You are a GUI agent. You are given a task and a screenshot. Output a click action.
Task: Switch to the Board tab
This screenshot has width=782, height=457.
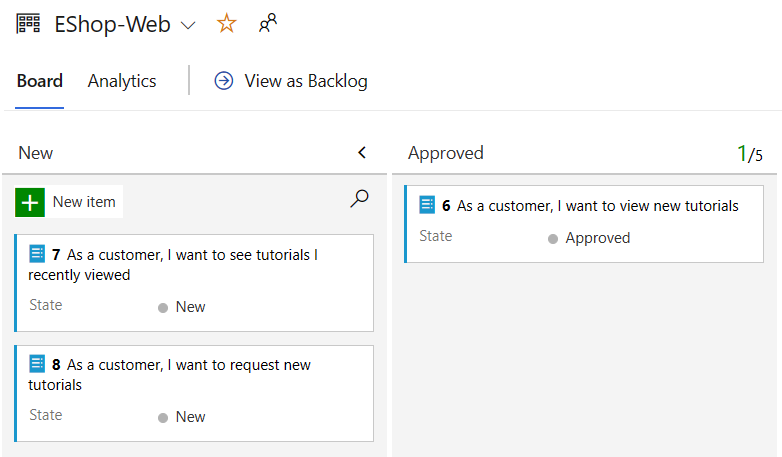pos(40,81)
